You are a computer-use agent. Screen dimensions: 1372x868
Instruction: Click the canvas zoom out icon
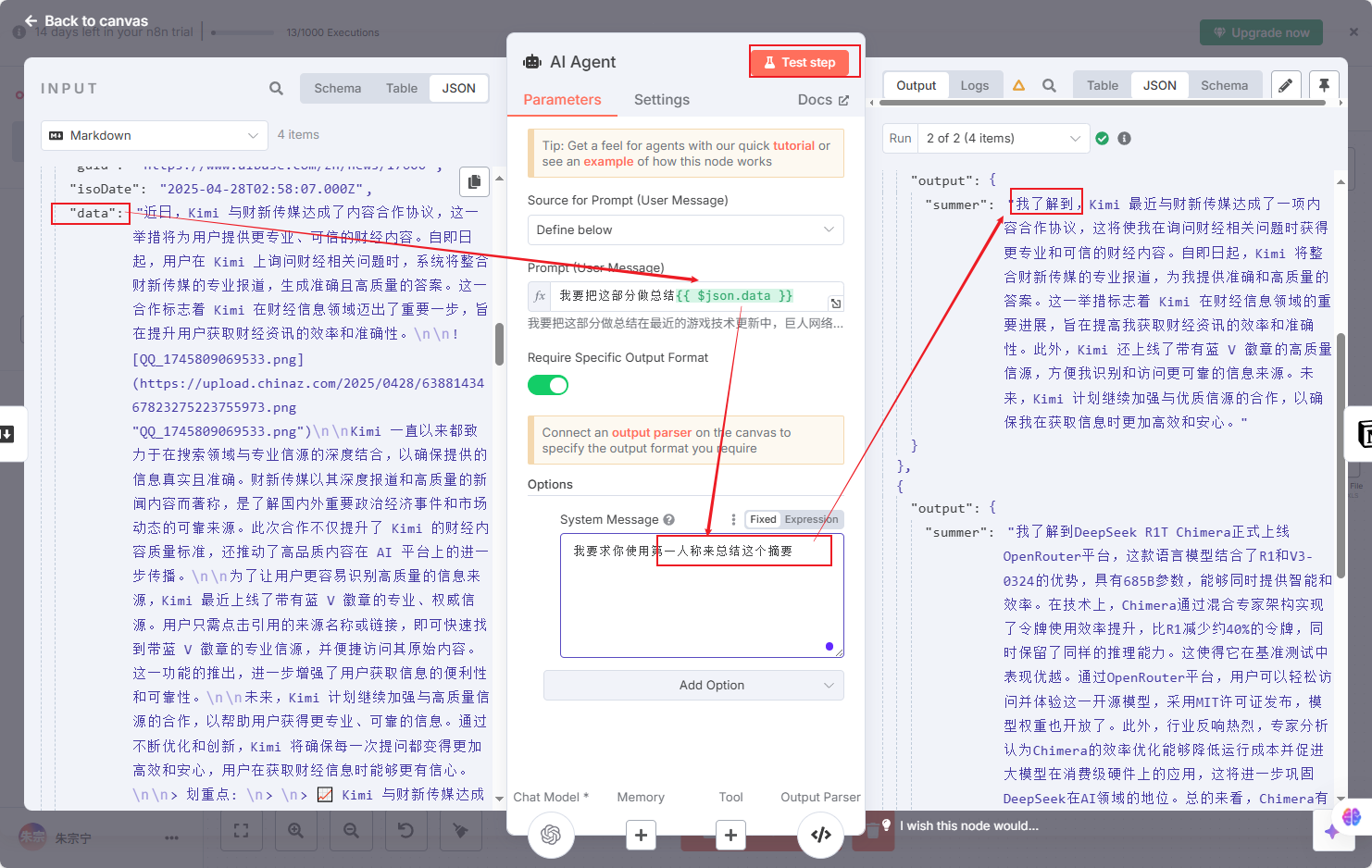coord(351,831)
